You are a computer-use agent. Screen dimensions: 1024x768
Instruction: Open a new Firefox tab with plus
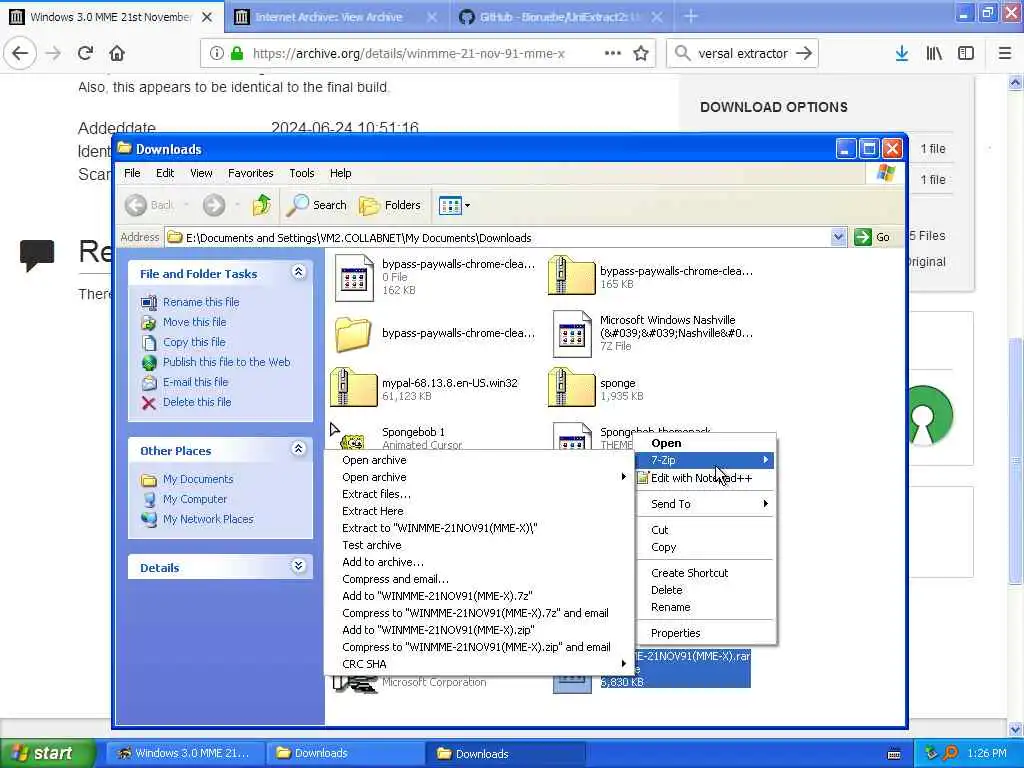pos(691,16)
